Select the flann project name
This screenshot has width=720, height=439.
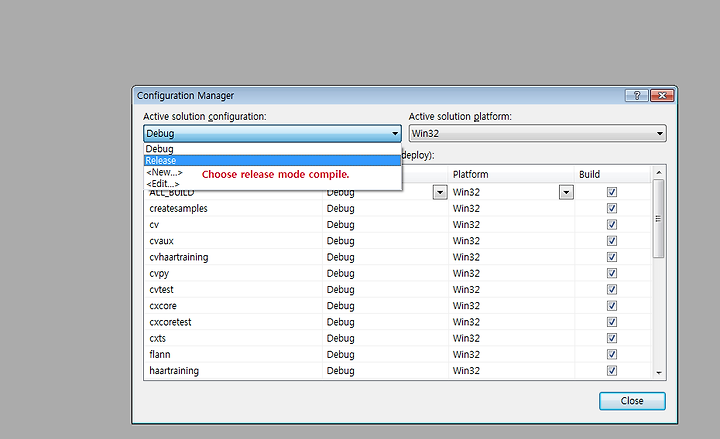[160, 355]
